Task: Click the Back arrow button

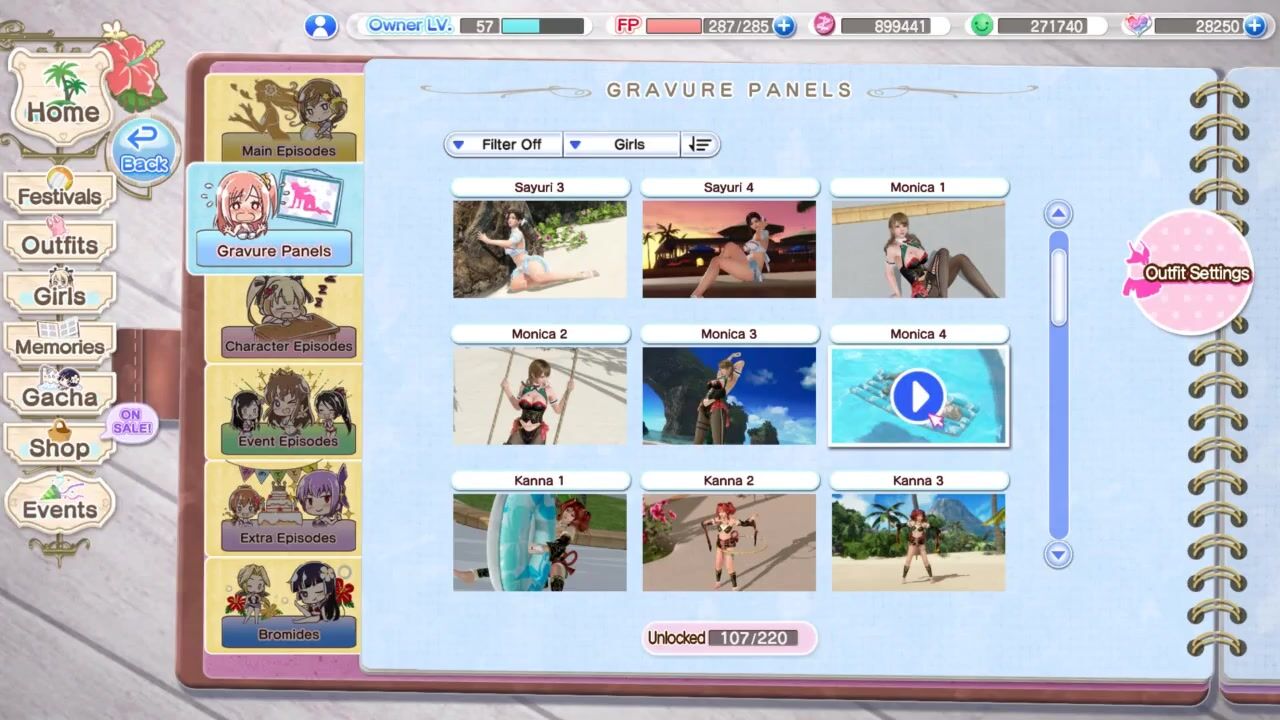Action: coord(145,151)
